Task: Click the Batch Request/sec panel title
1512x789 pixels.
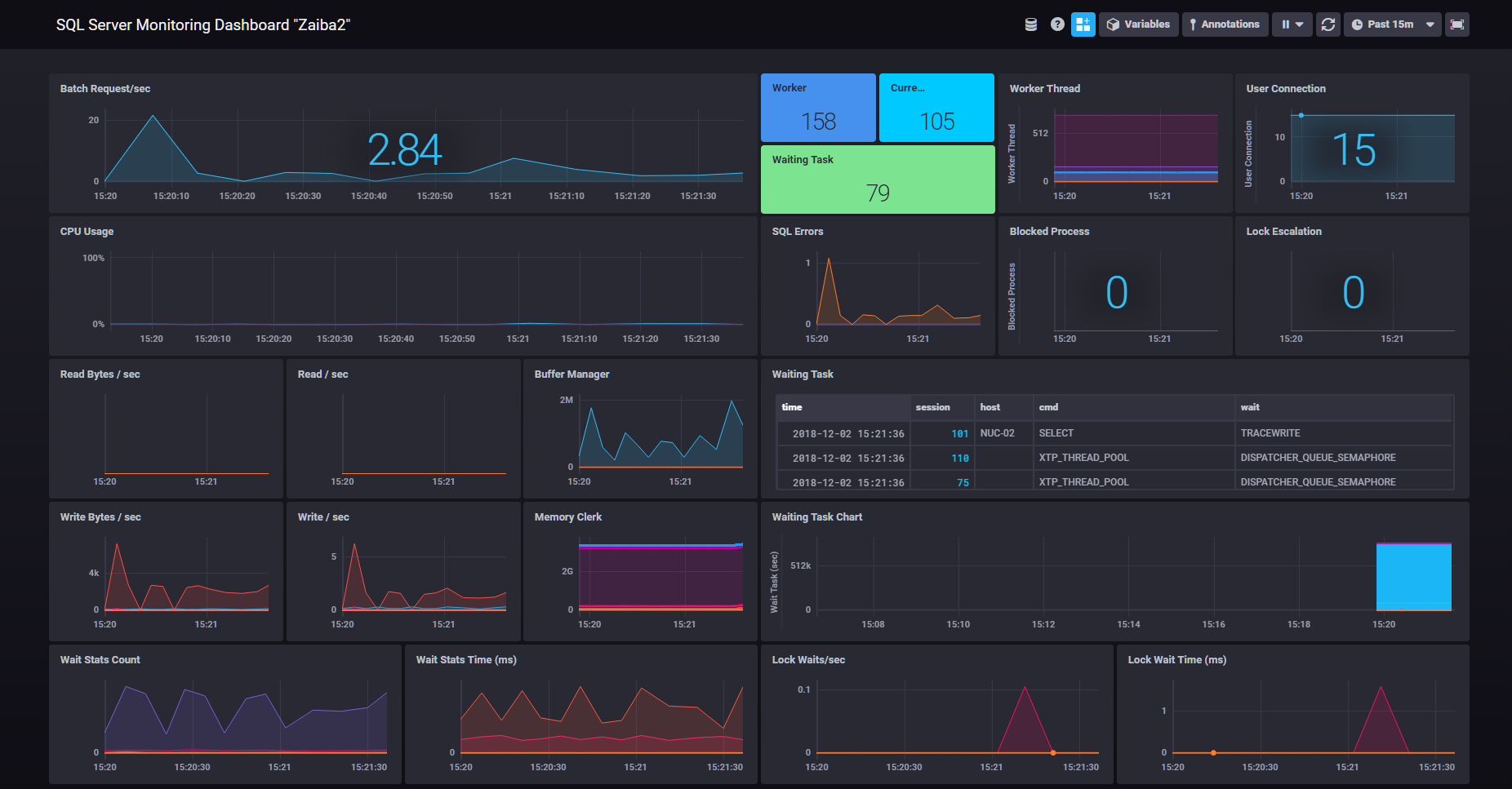Action: (x=105, y=89)
